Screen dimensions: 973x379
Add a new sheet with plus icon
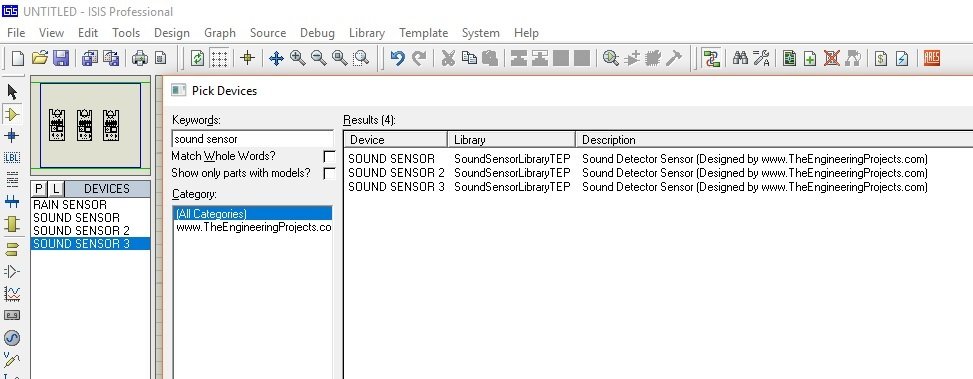click(x=810, y=58)
